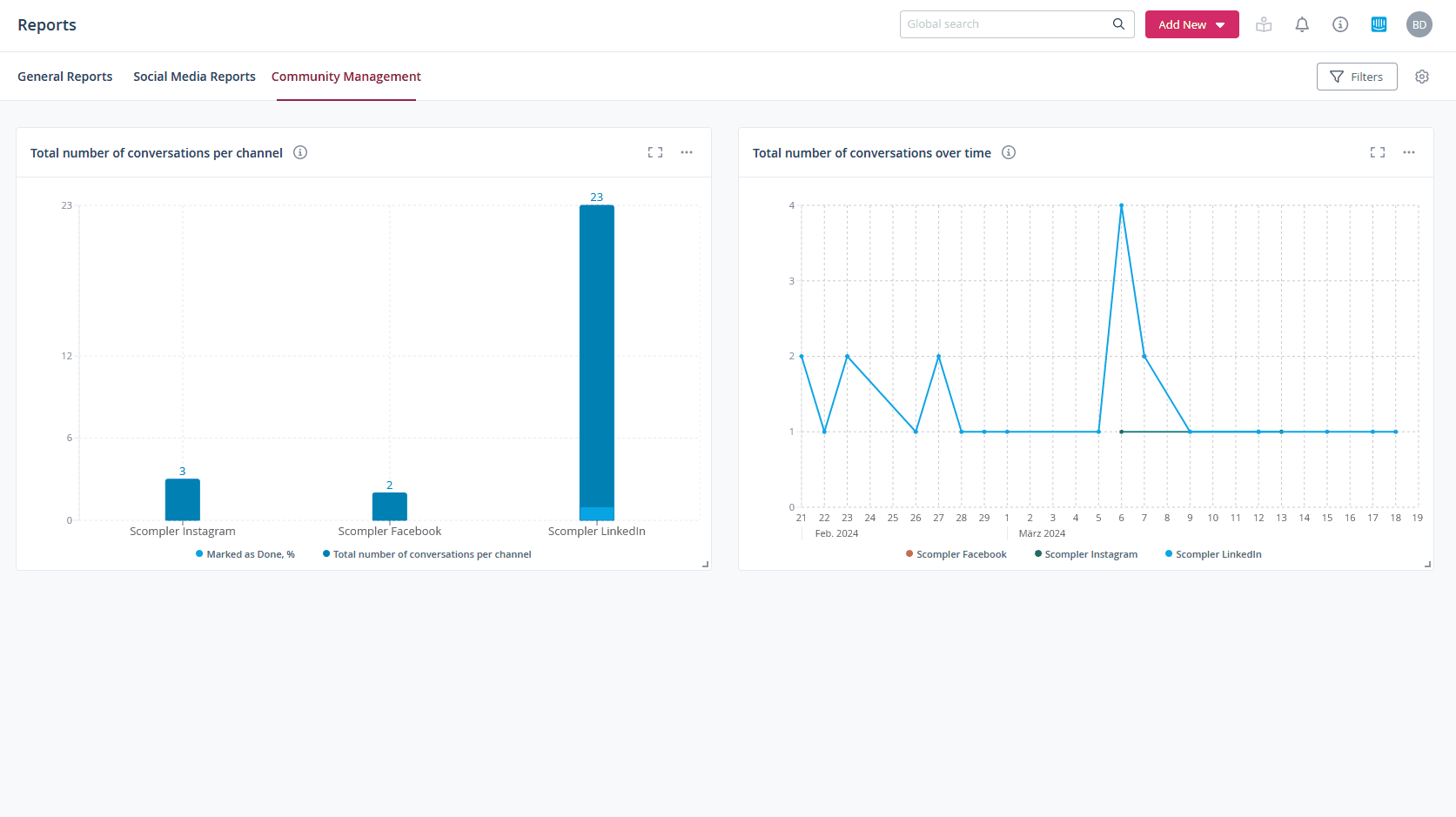Open the reports settings gear
1456x817 pixels.
[x=1422, y=77]
